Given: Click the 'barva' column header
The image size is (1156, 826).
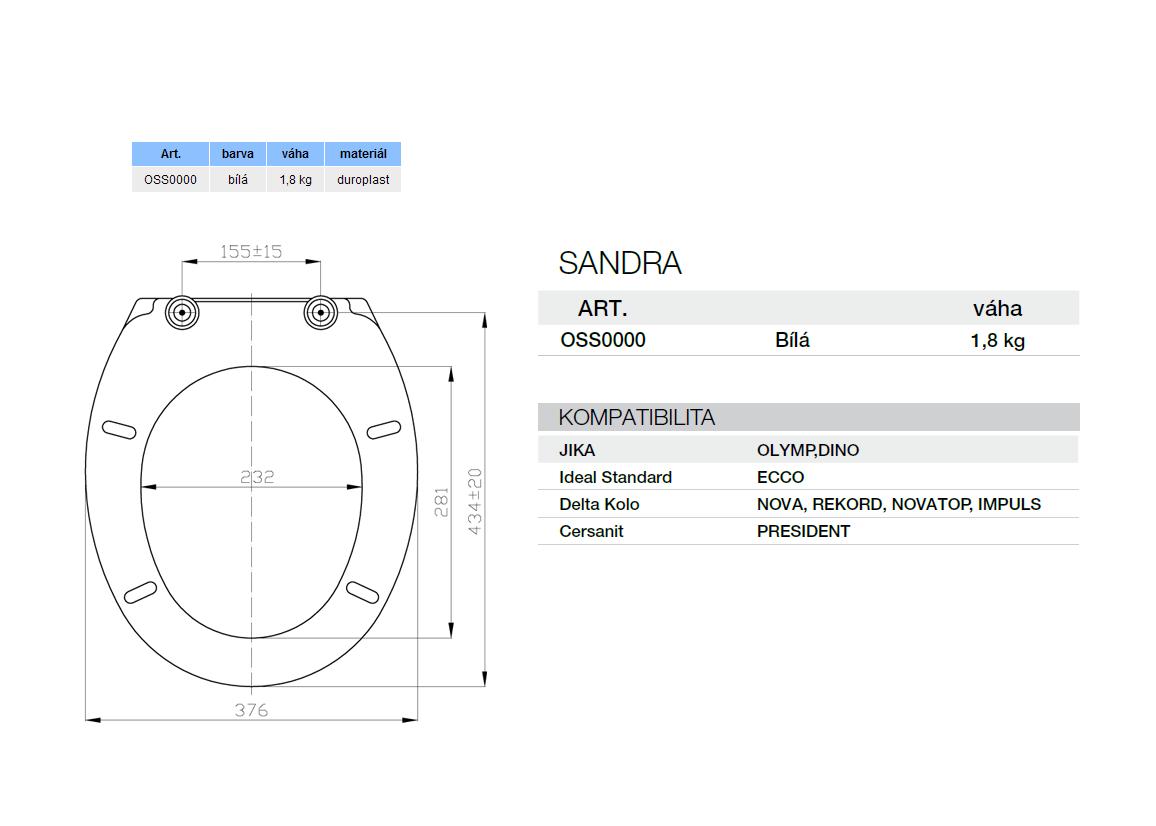Looking at the screenshot, I should point(237,153).
